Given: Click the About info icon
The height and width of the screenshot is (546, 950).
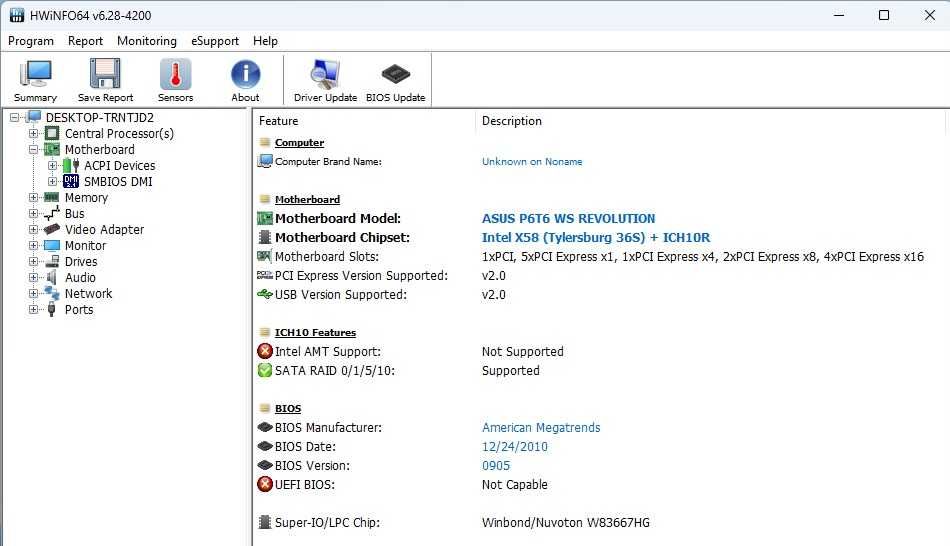Looking at the screenshot, I should tap(245, 80).
